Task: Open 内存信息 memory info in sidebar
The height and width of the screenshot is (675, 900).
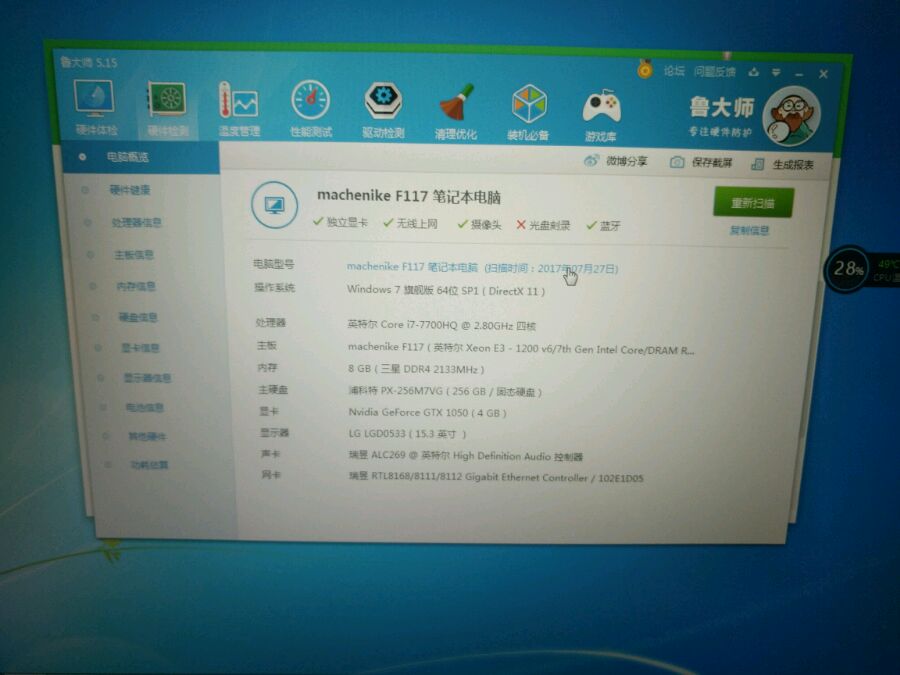Action: point(136,286)
